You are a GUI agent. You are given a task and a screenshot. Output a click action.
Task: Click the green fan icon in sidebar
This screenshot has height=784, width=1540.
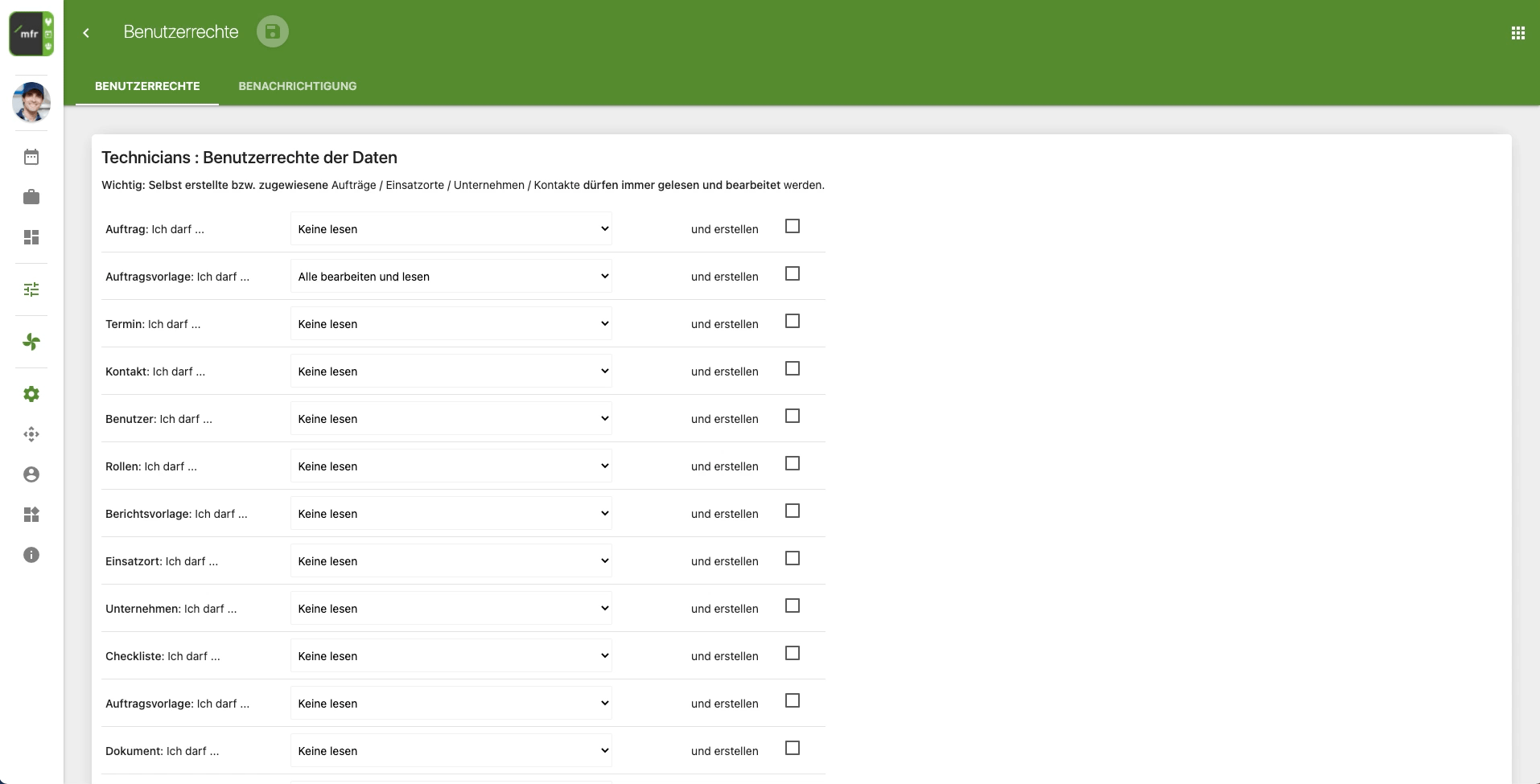coord(31,342)
